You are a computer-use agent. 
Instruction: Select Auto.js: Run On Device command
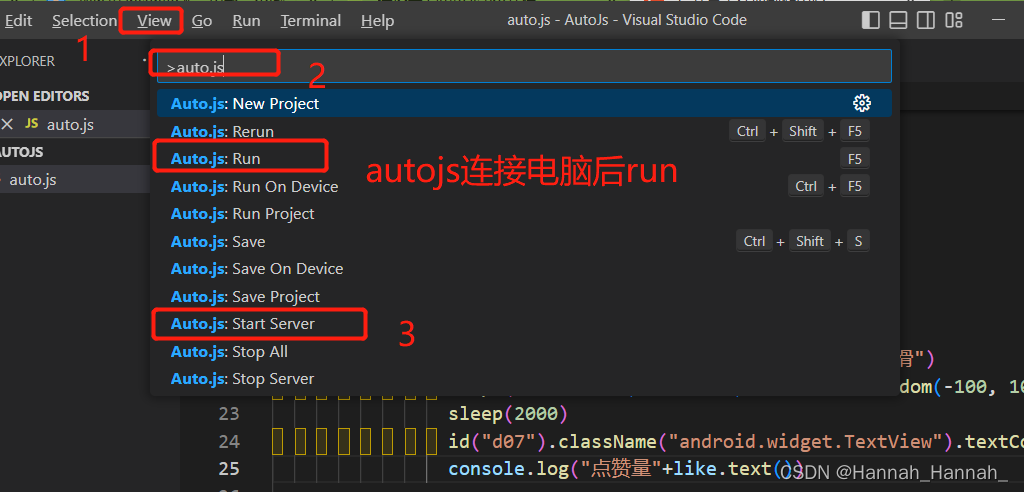pyautogui.click(x=524, y=186)
